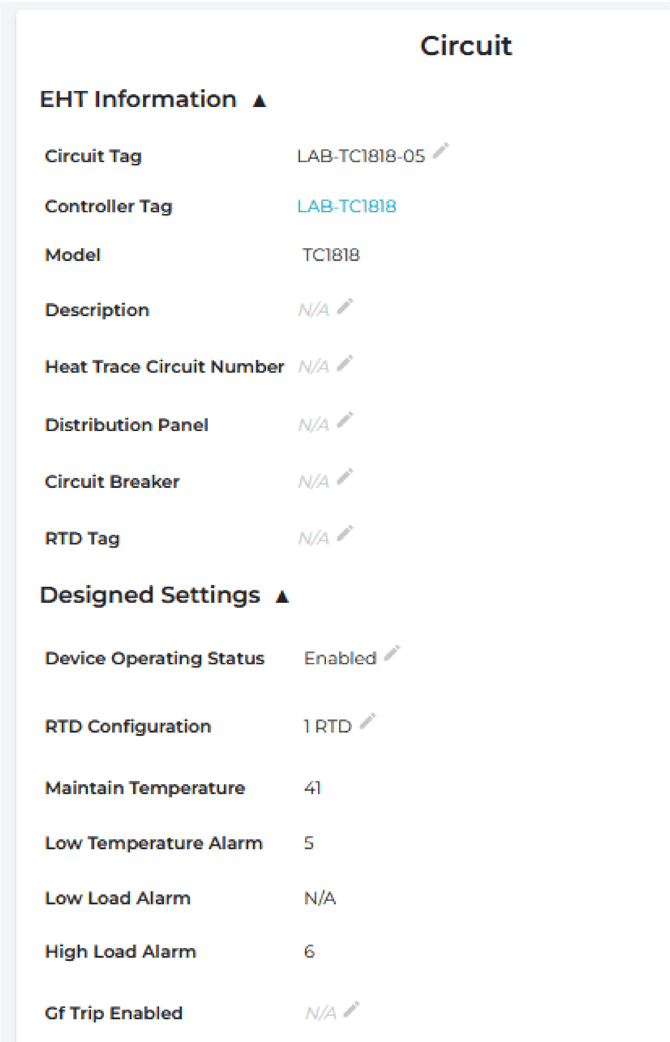This screenshot has height=1042, width=670.
Task: Select the Model value TC1818
Action: (331, 256)
